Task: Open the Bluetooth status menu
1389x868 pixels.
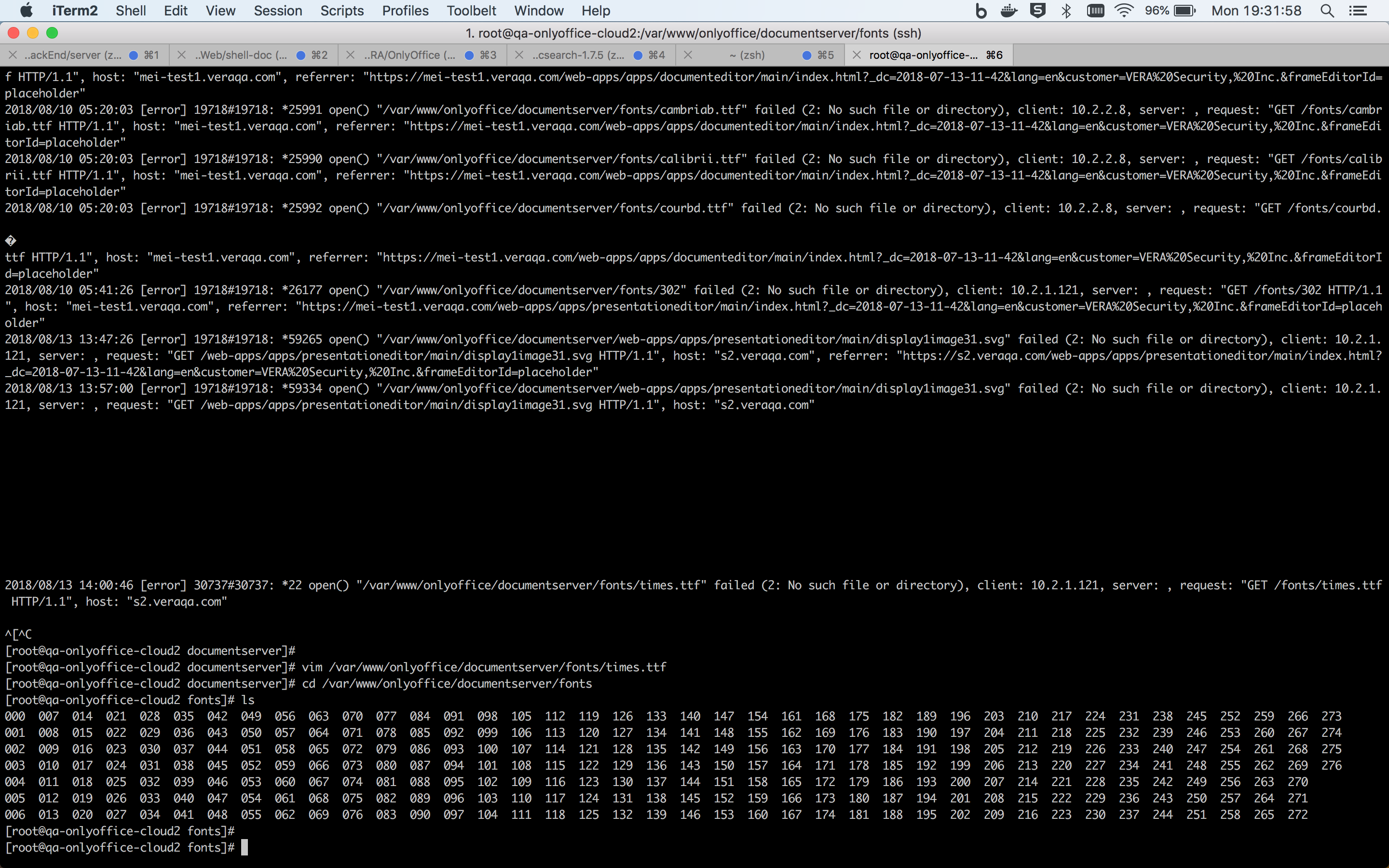Action: tap(1066, 10)
